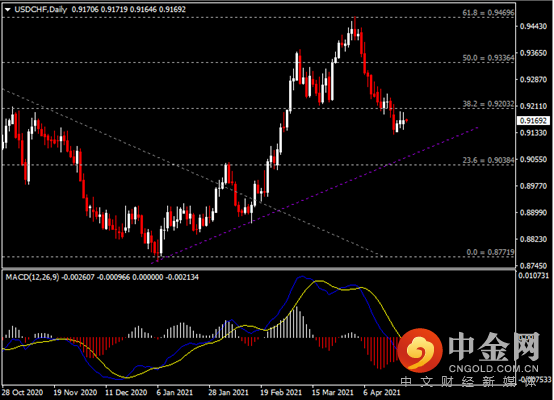
Task: Click the current price tag 0.91692
Action: click(x=533, y=121)
